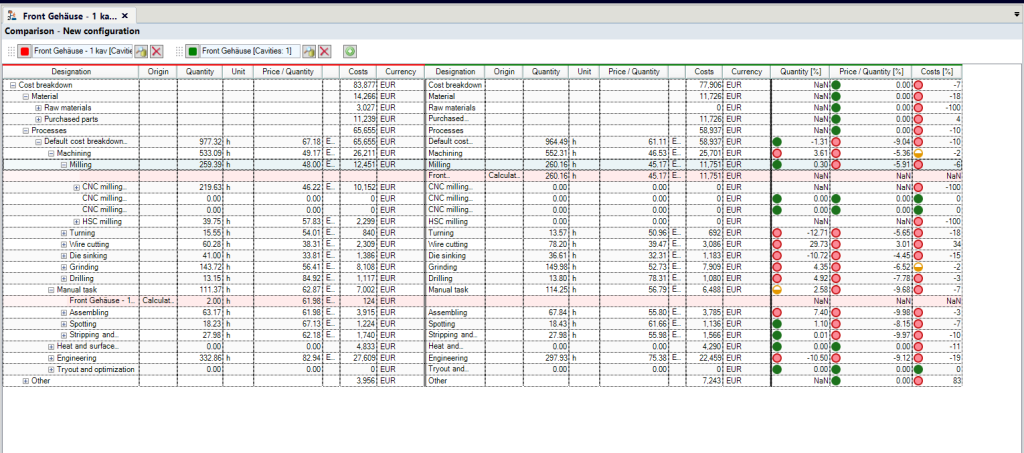Expand the 'Grinding' tree node

(x=64, y=267)
